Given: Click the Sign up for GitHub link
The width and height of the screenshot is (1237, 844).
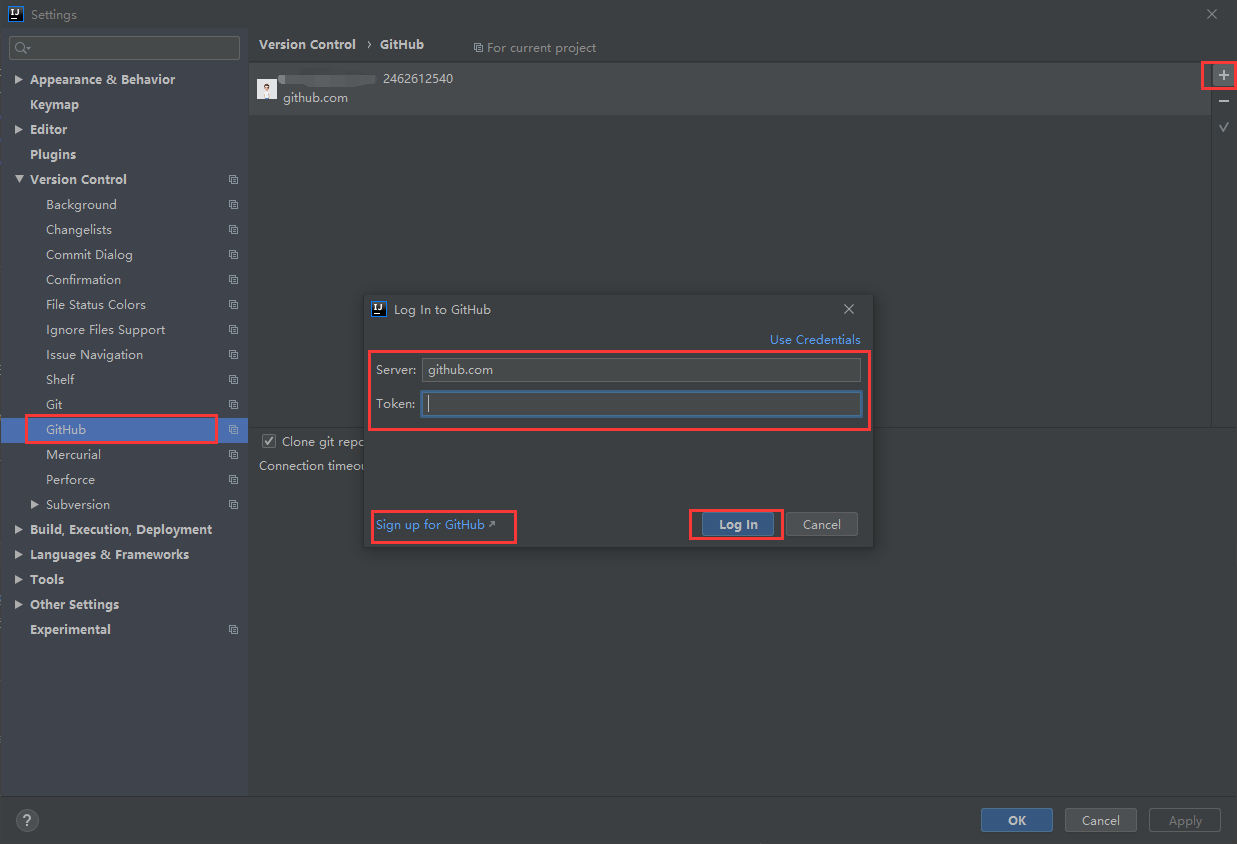Looking at the screenshot, I should [435, 525].
